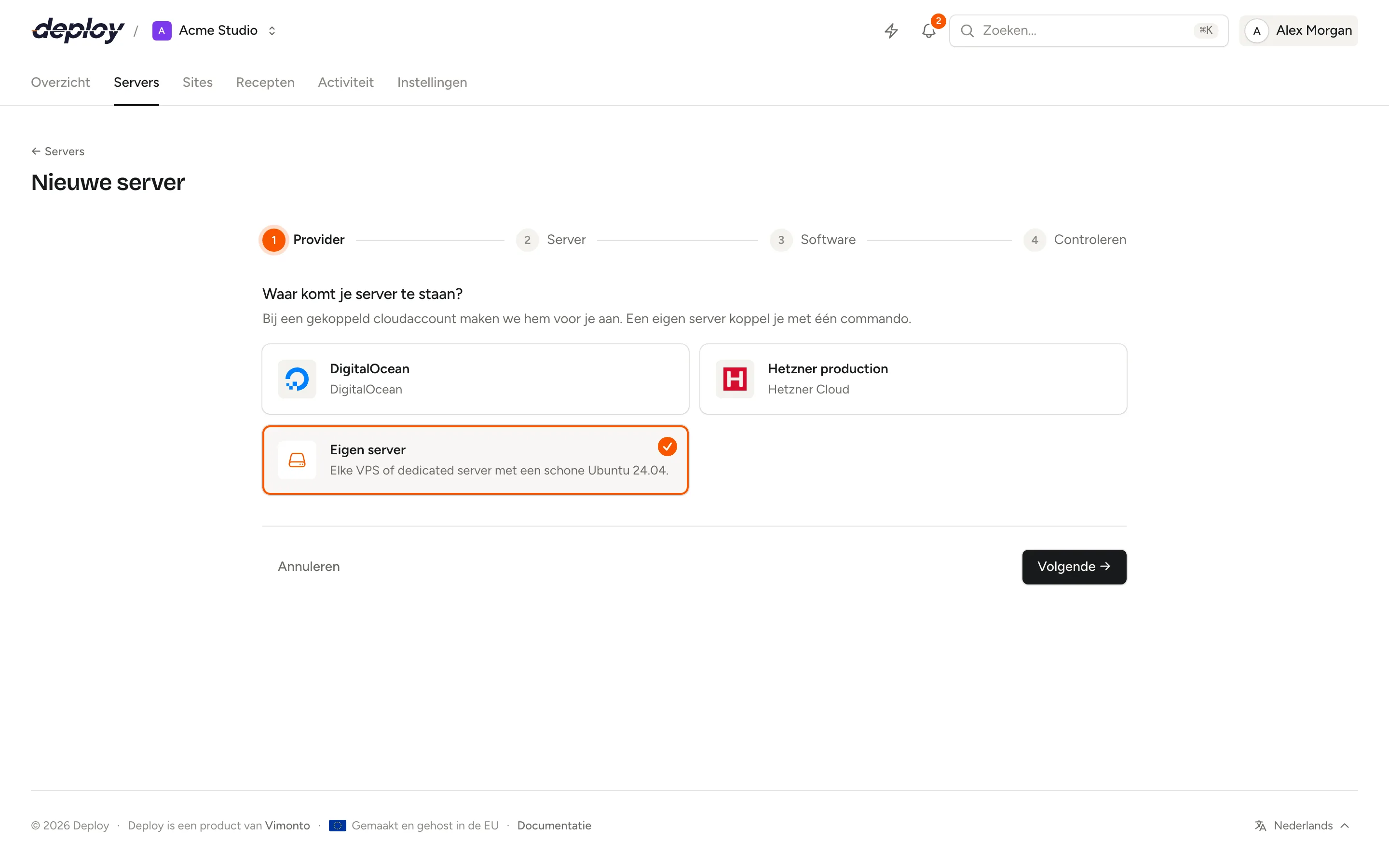This screenshot has width=1389, height=868.
Task: Click step 4 Controleren in the wizard
Action: point(1075,239)
